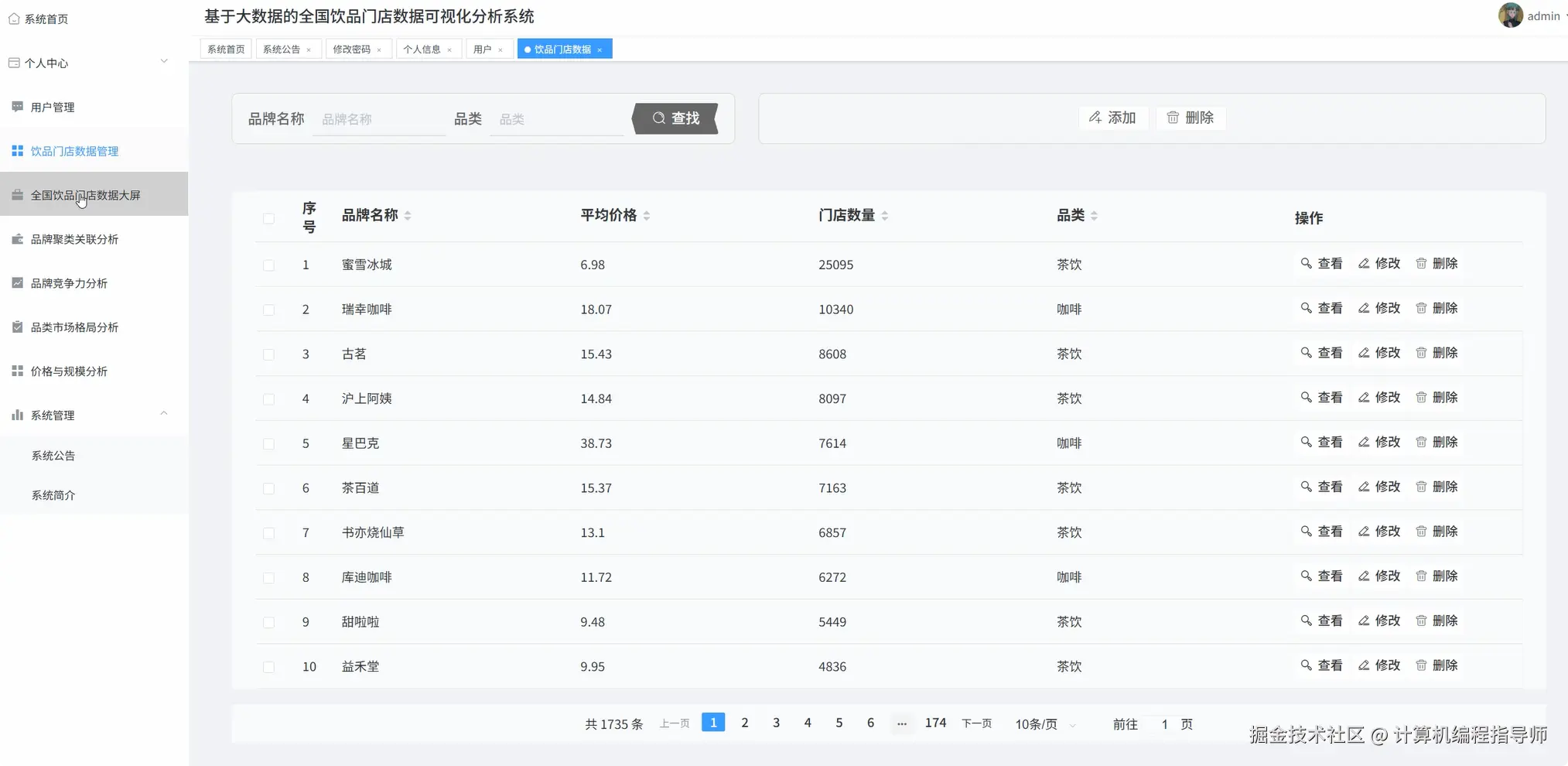Go to page 3 in pagination

coord(776,722)
